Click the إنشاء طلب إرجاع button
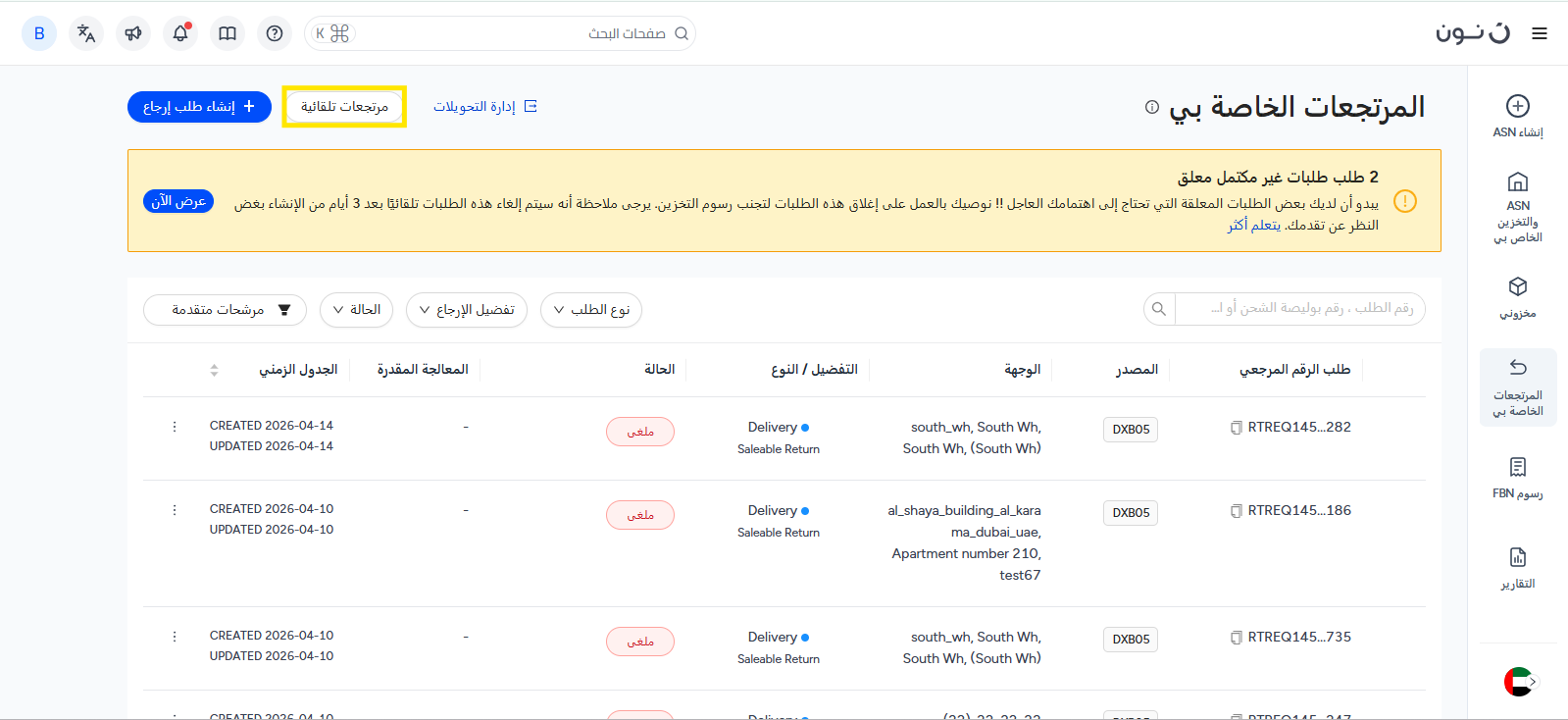This screenshot has height=720, width=1568. [199, 107]
